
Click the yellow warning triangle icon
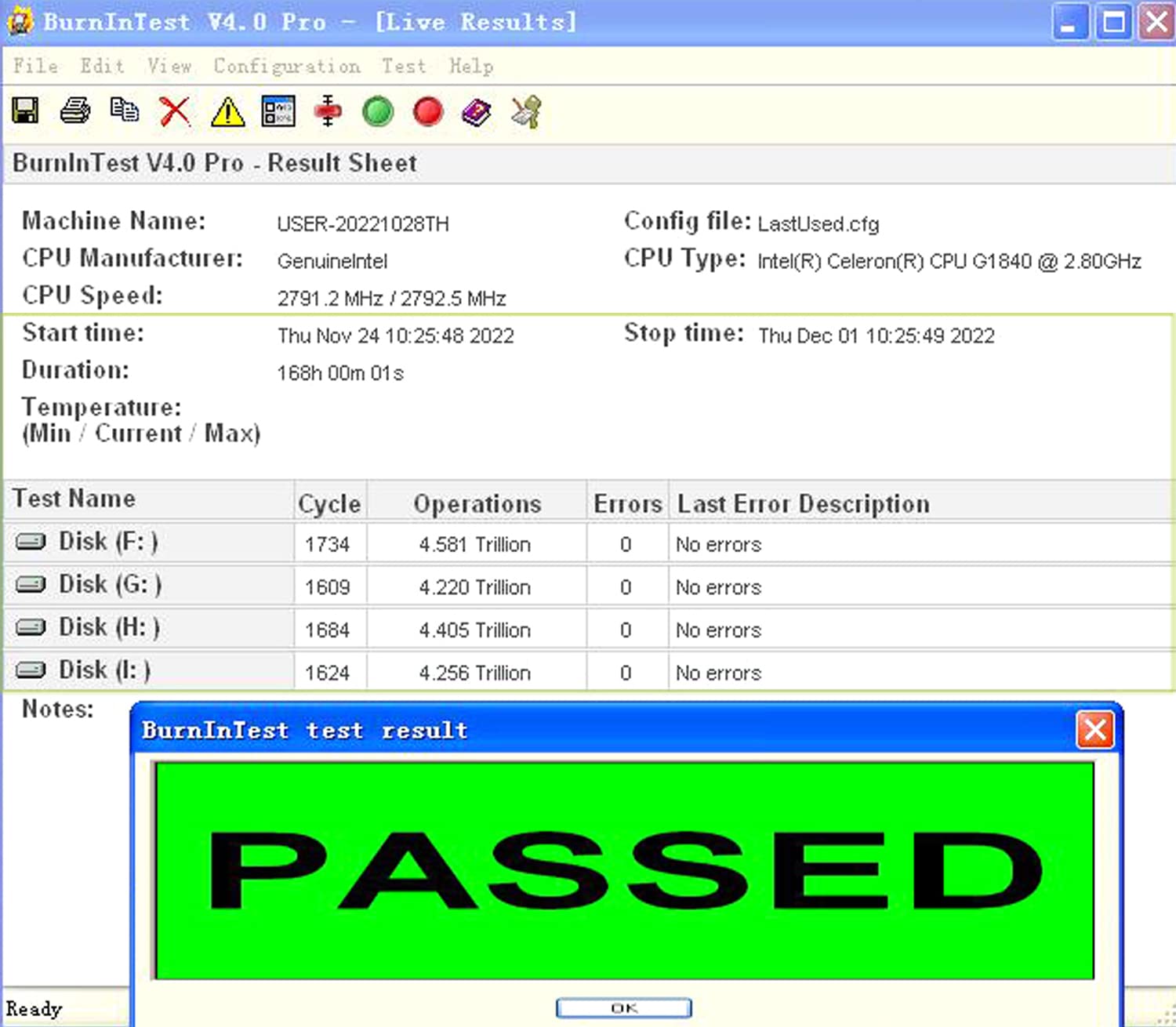227,111
